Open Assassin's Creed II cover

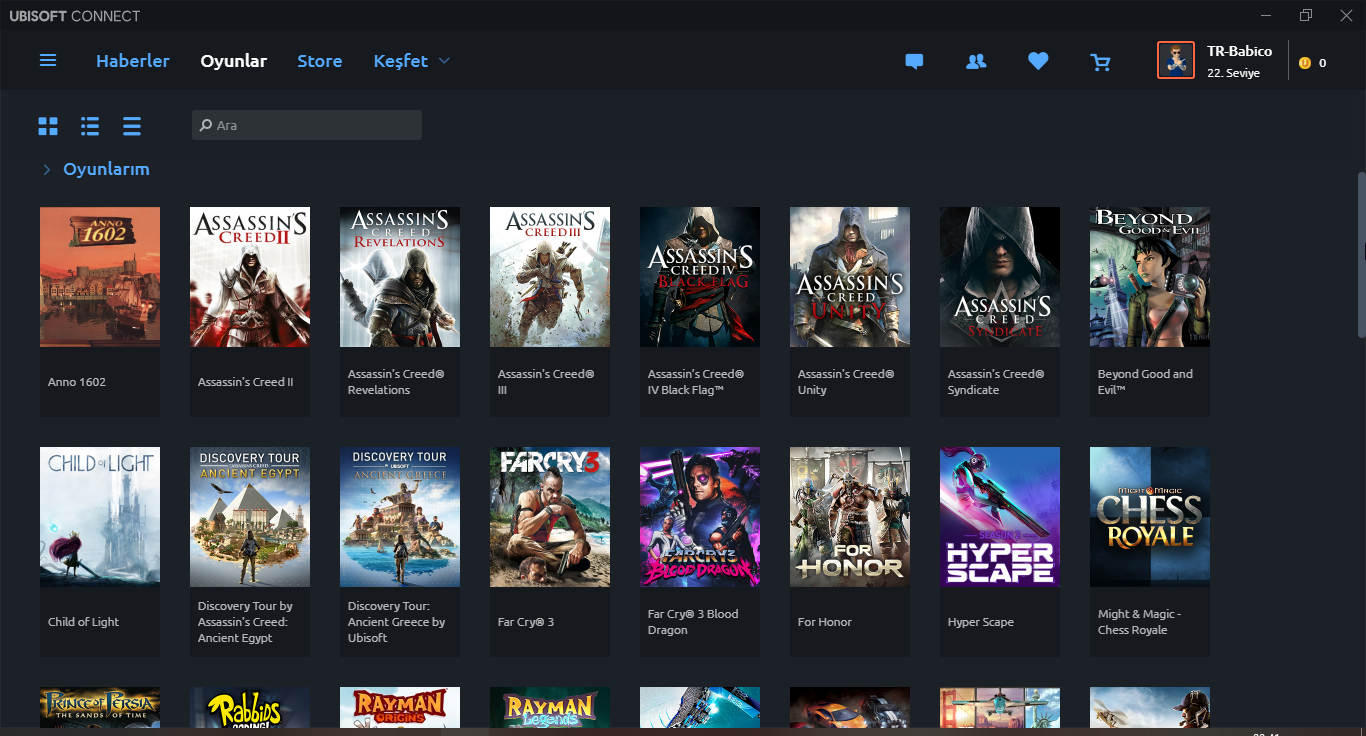pos(250,277)
